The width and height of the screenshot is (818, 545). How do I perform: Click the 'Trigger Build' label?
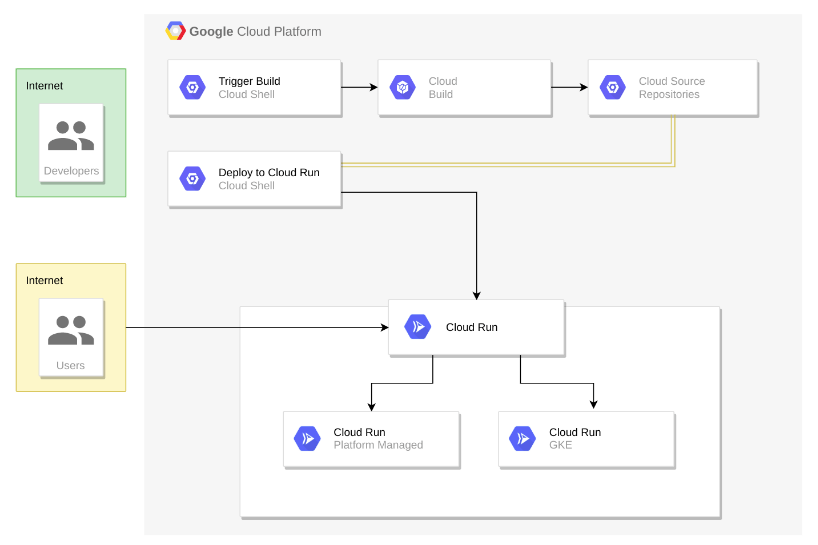click(249, 81)
